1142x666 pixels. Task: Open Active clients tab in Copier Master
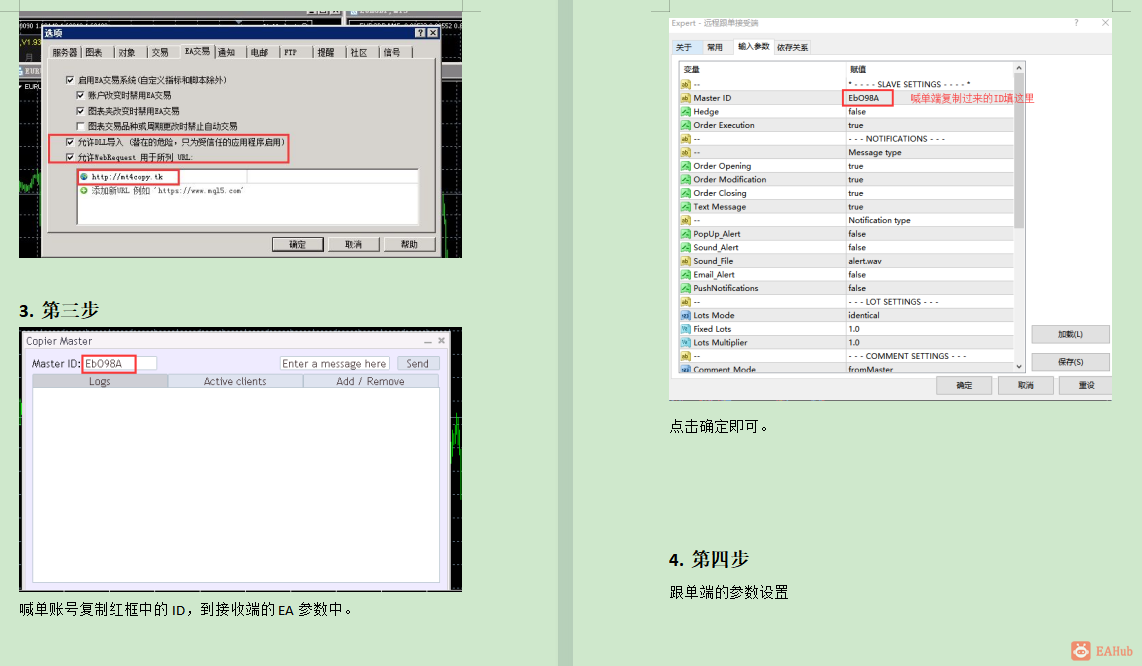[x=235, y=381]
